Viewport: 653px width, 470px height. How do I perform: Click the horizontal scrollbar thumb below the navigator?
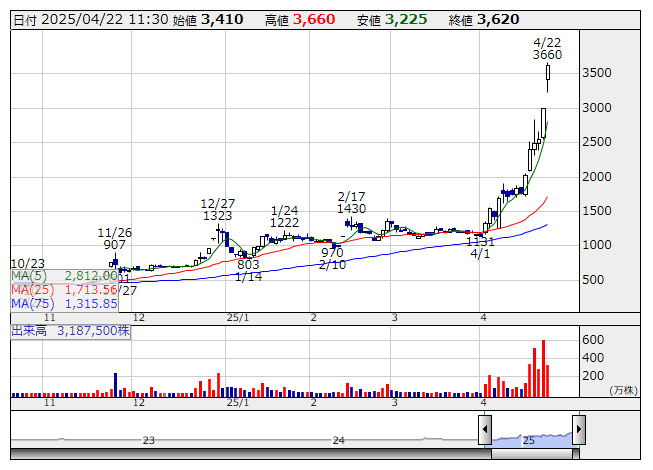[531, 454]
